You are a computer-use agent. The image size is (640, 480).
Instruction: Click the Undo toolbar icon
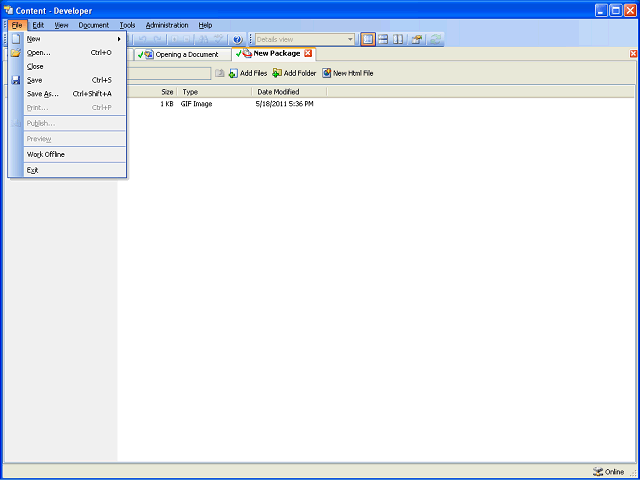click(x=142, y=40)
